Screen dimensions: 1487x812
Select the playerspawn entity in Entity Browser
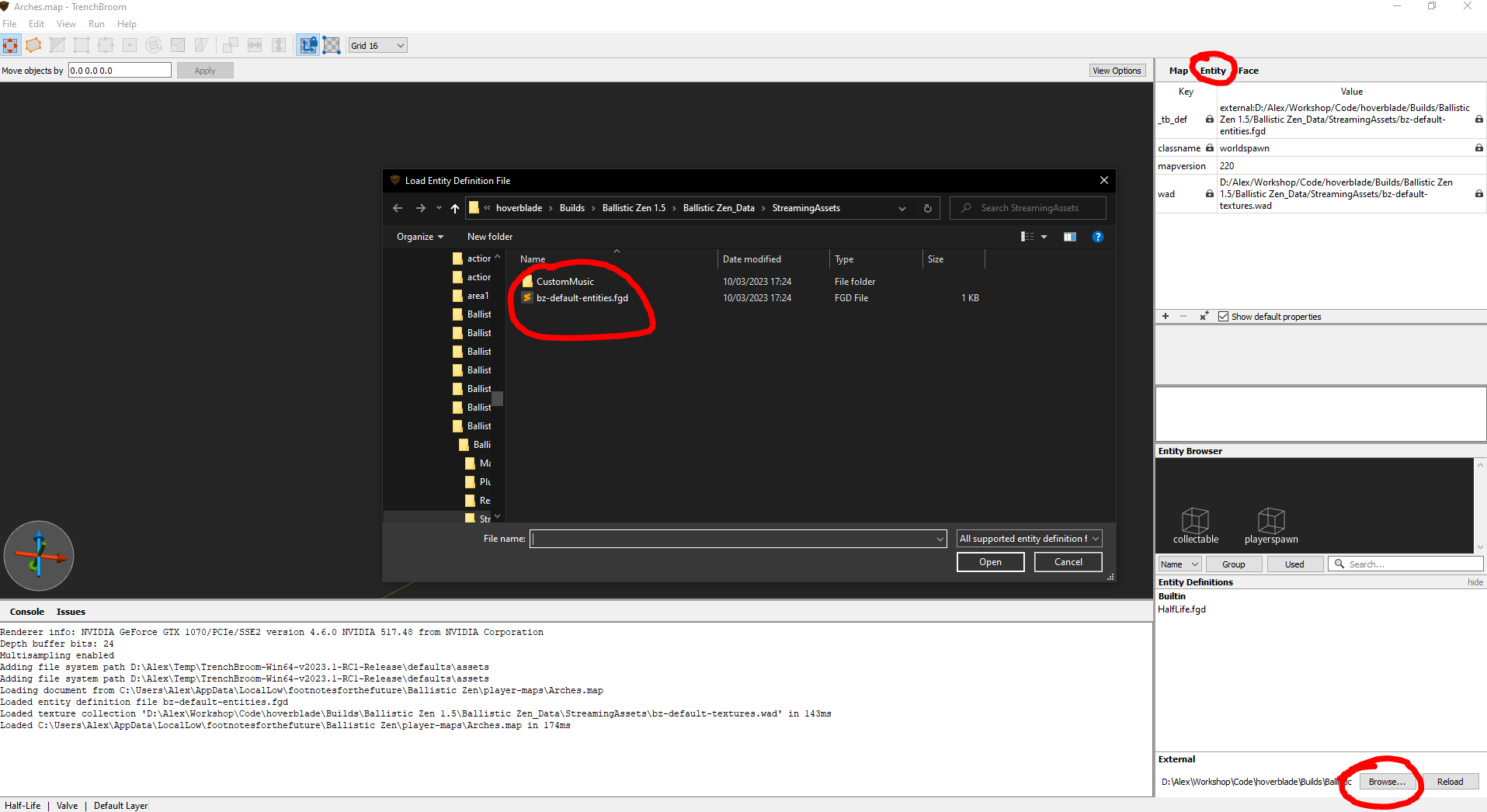pos(1270,526)
